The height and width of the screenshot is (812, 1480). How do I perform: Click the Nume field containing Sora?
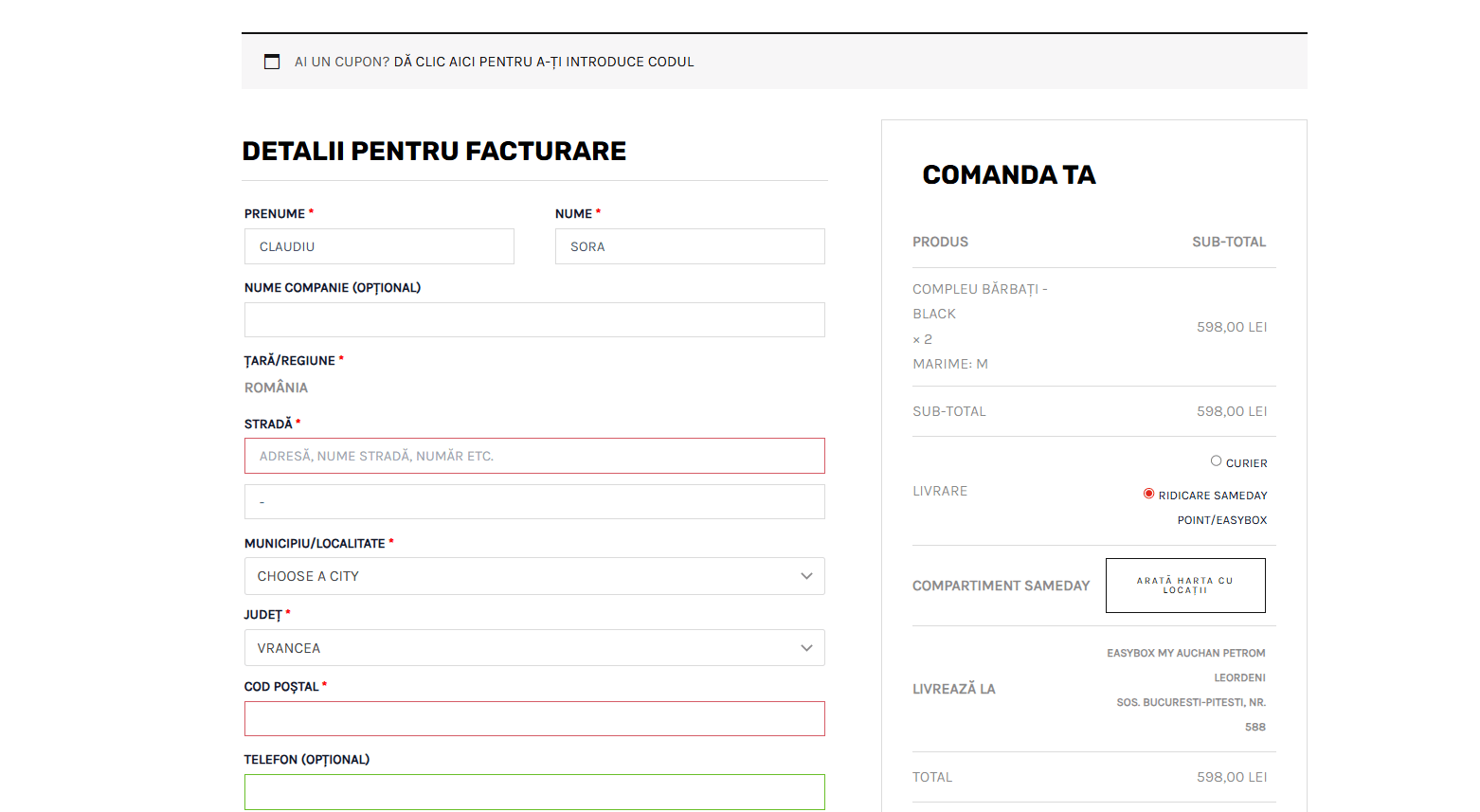click(x=689, y=246)
